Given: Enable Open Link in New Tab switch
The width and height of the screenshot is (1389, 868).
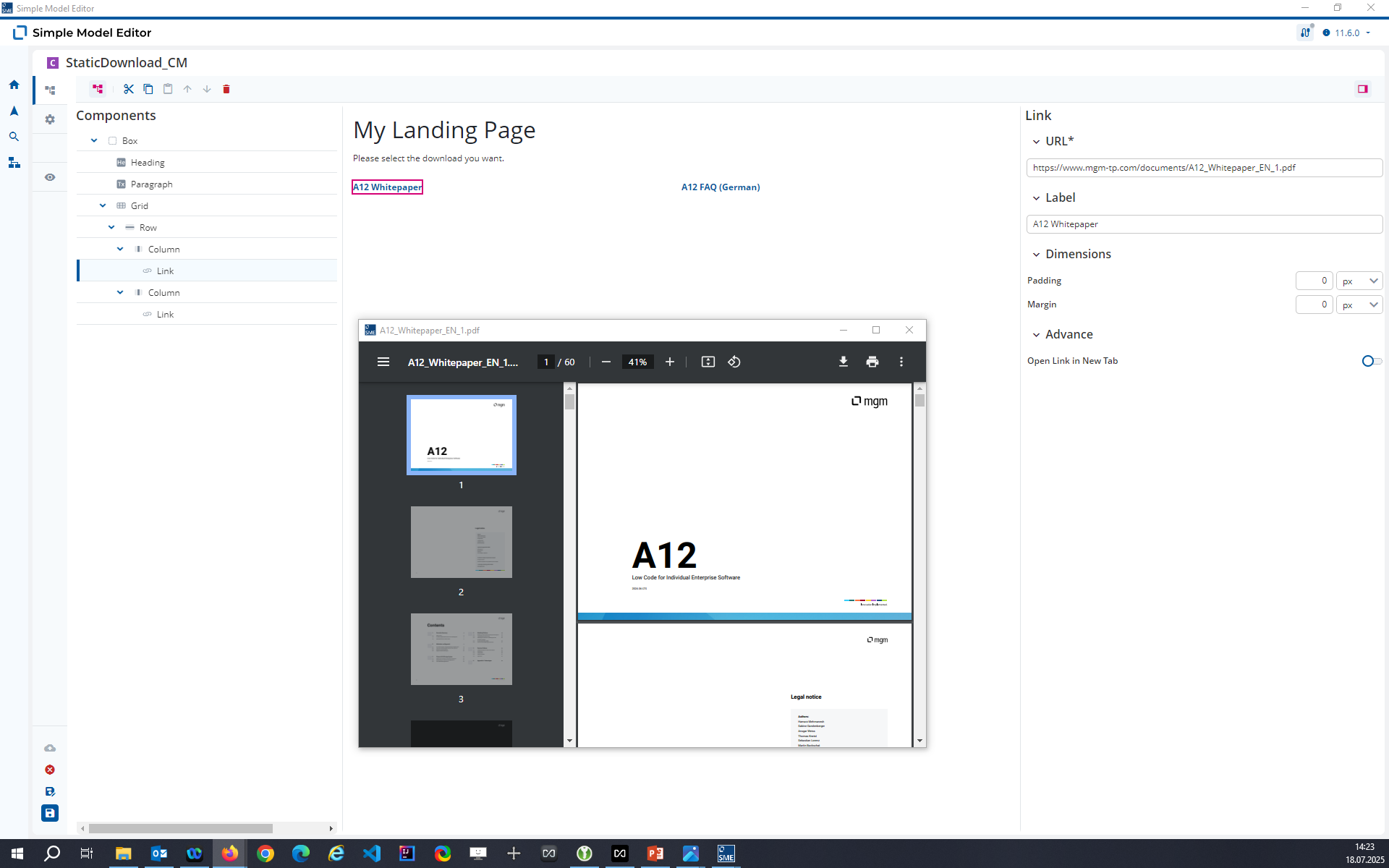Looking at the screenshot, I should click(x=1372, y=361).
